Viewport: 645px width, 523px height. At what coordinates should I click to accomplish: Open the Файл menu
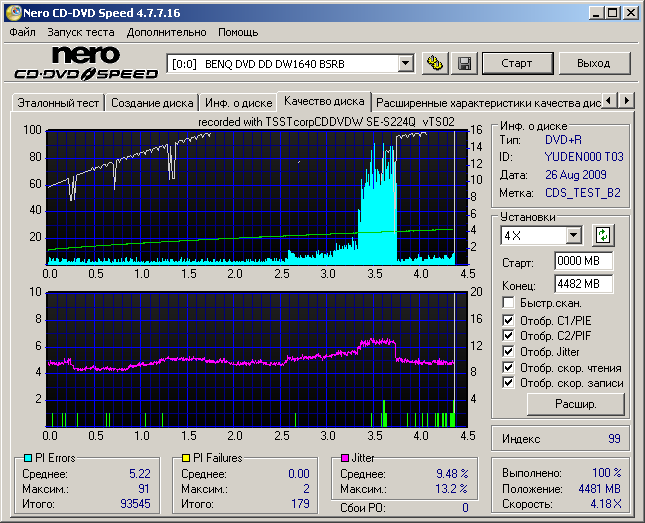click(23, 32)
